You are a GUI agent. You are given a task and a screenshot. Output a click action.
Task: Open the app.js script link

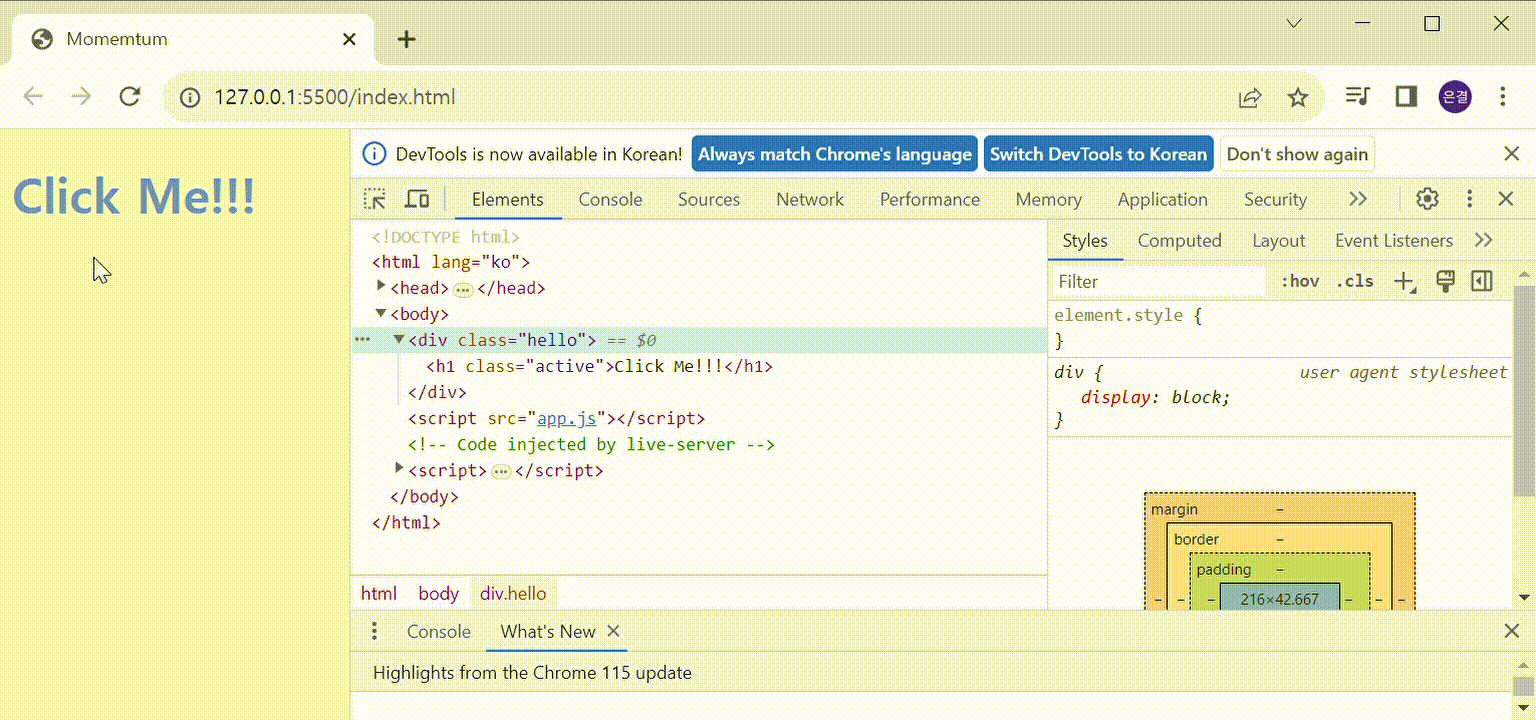point(567,418)
